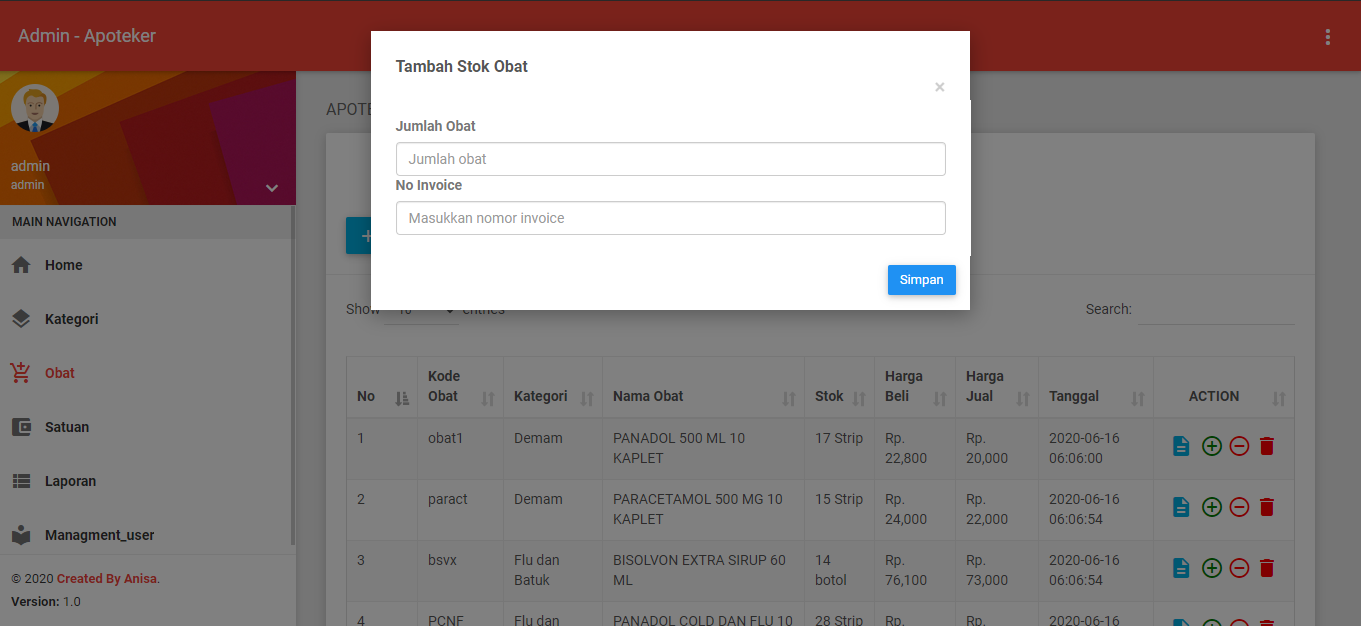
Task: Go to Home in the navigation
Action: 63,265
